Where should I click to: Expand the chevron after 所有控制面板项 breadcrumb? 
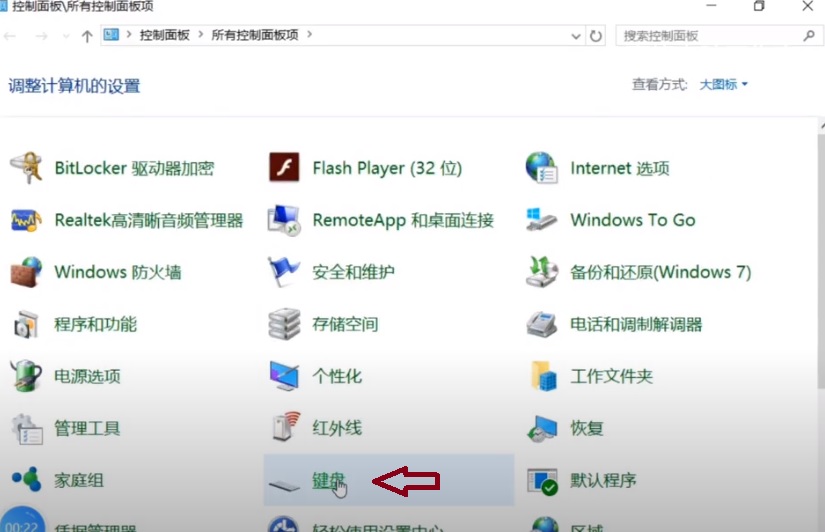point(309,35)
